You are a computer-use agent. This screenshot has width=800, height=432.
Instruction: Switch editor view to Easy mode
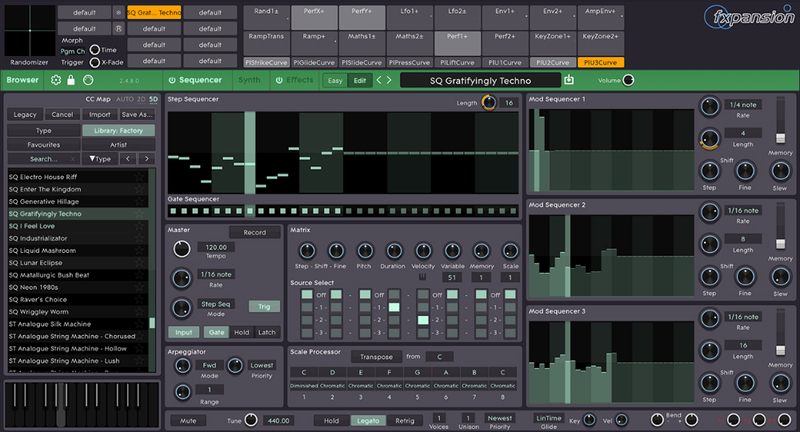336,80
